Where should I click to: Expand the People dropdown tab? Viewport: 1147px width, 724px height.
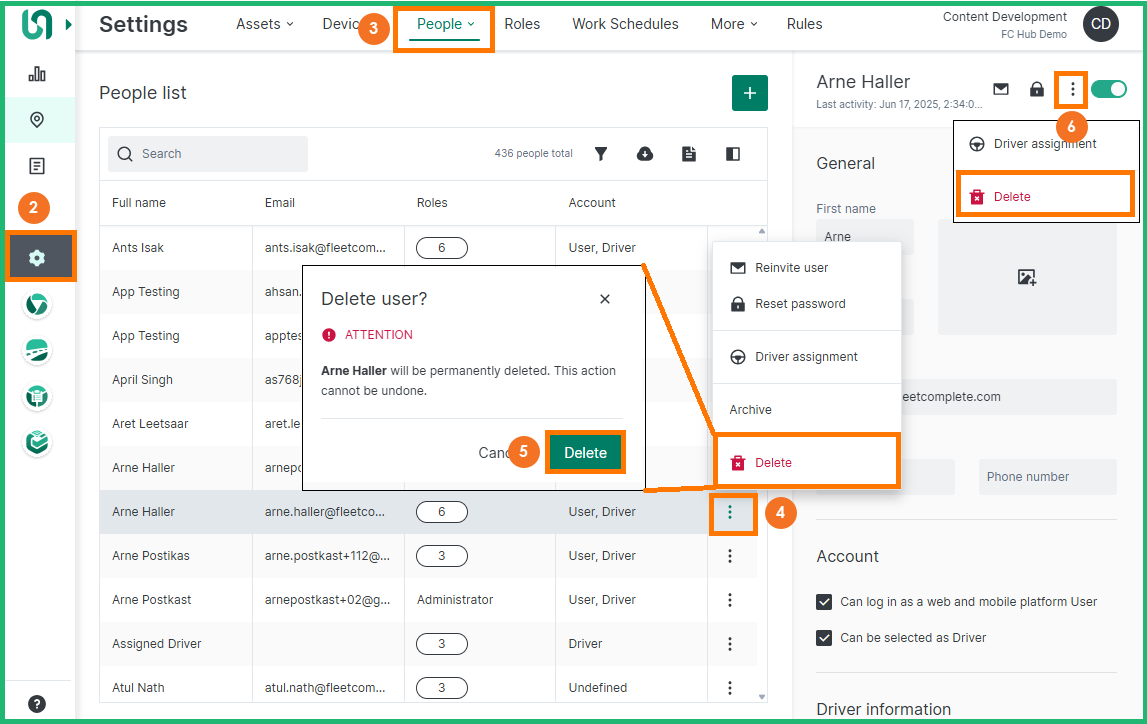(x=445, y=24)
